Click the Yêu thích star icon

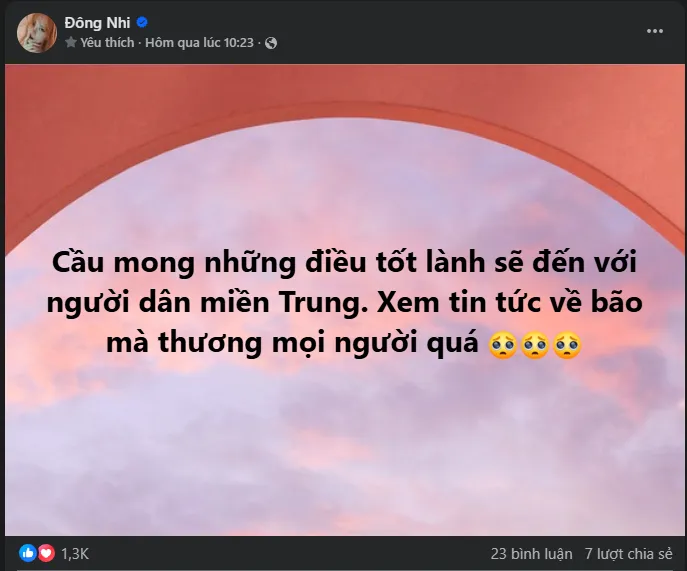pyautogui.click(x=71, y=42)
